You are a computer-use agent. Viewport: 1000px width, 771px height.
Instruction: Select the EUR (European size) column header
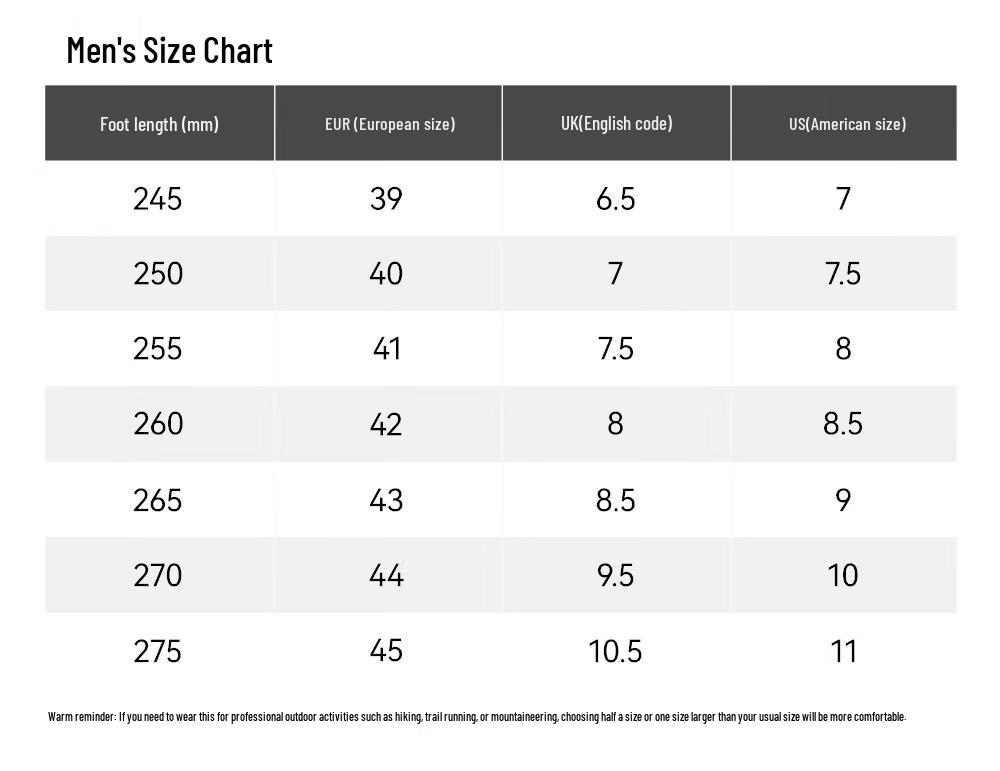(x=388, y=123)
